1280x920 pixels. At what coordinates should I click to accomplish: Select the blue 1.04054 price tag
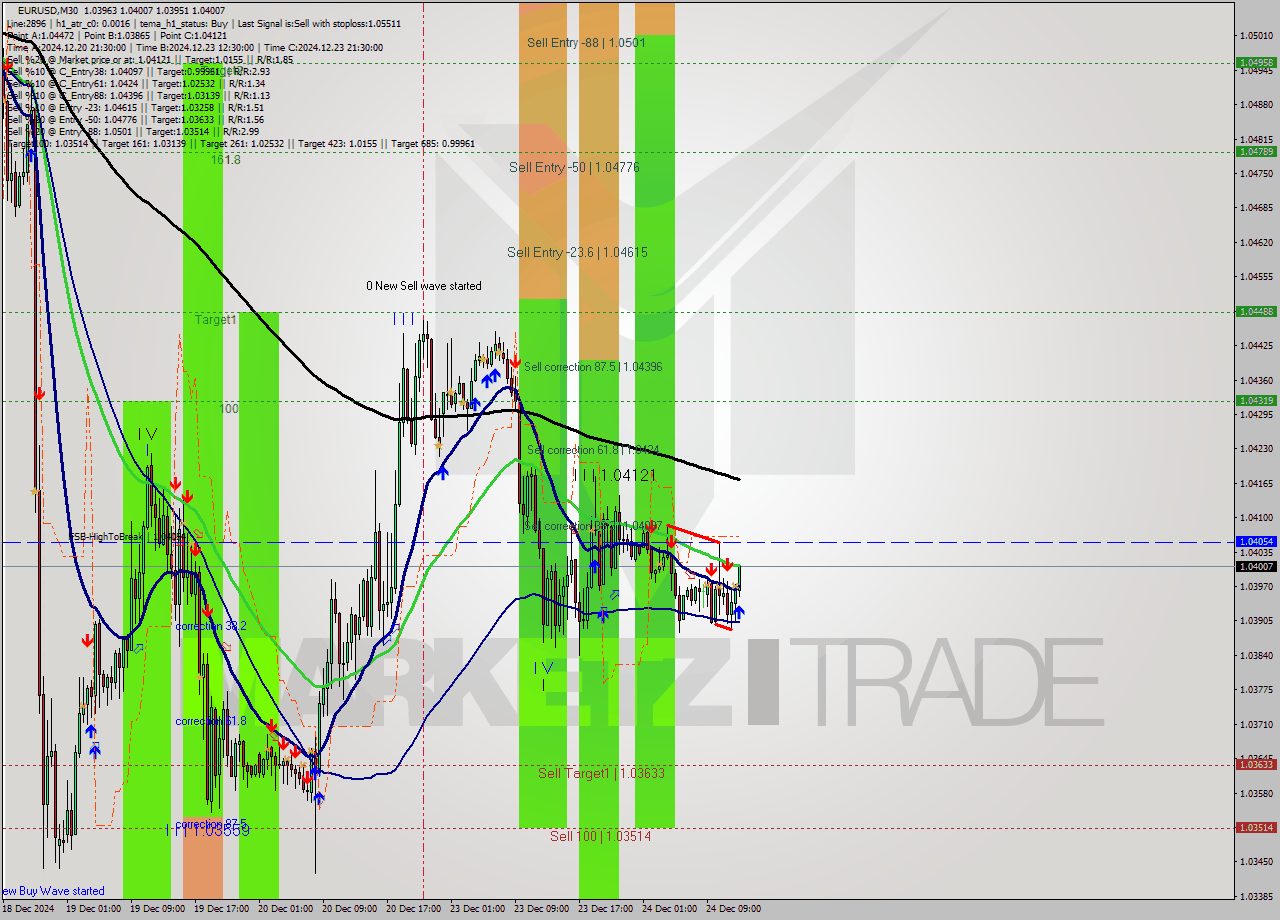point(1256,541)
